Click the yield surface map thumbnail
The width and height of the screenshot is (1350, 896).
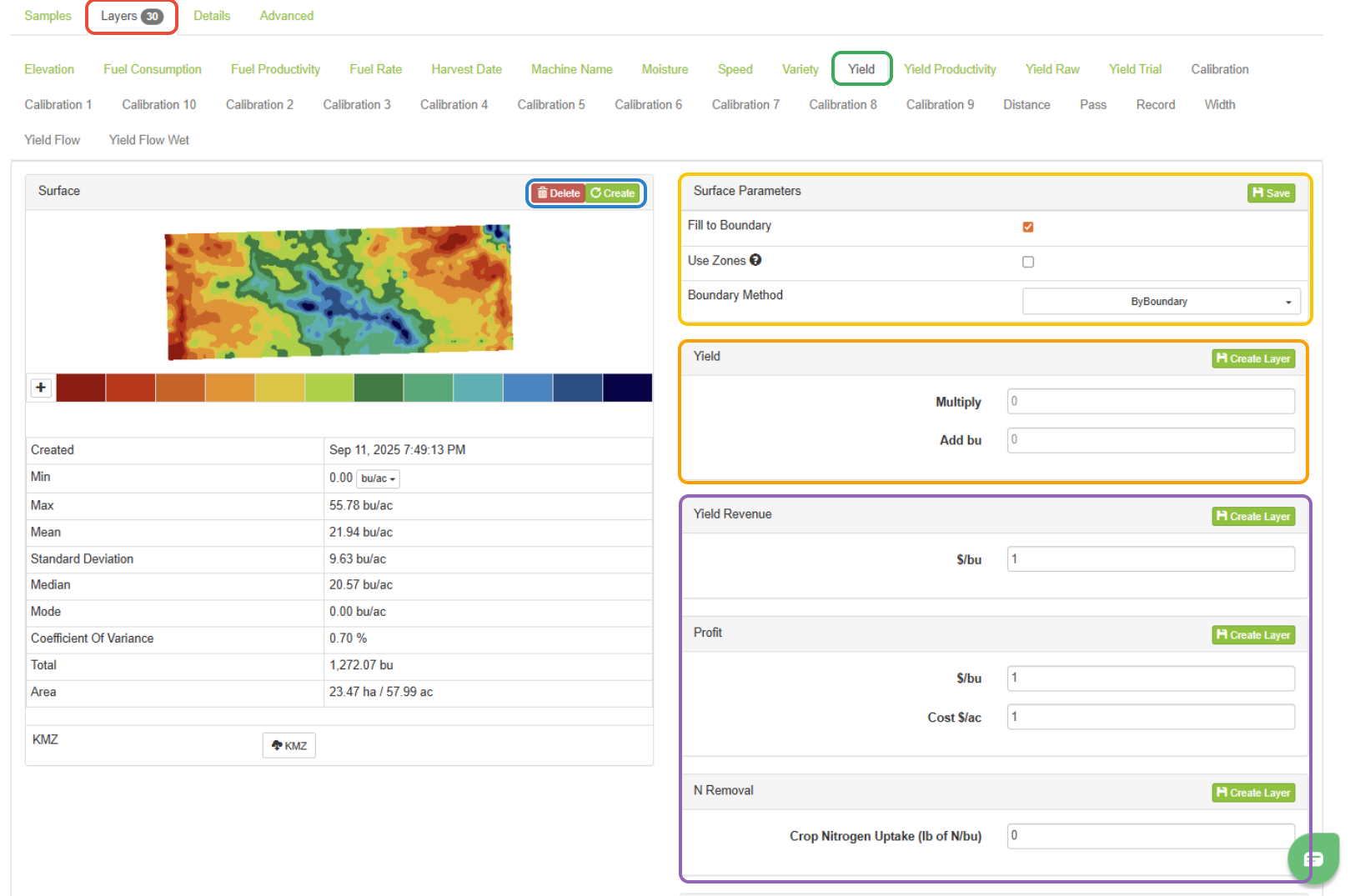pyautogui.click(x=339, y=292)
